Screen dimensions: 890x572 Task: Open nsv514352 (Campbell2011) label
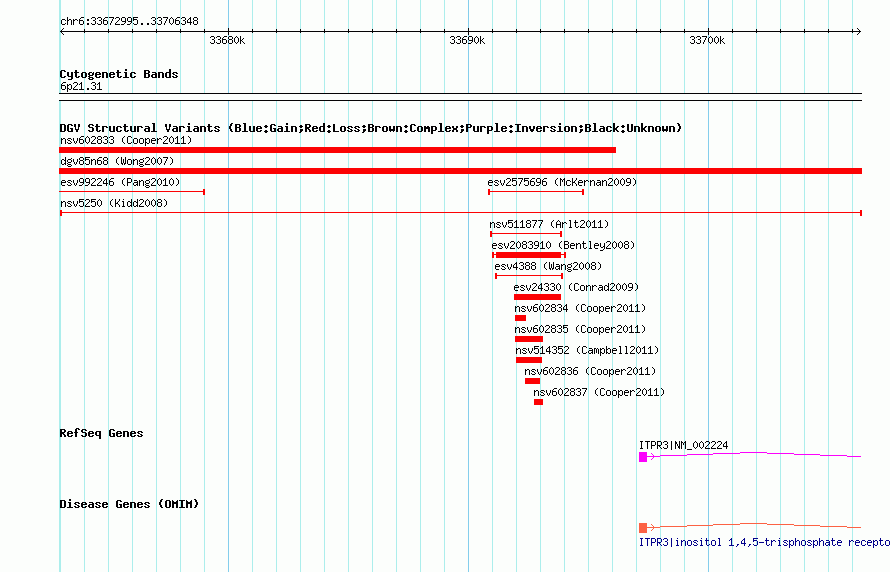(587, 350)
